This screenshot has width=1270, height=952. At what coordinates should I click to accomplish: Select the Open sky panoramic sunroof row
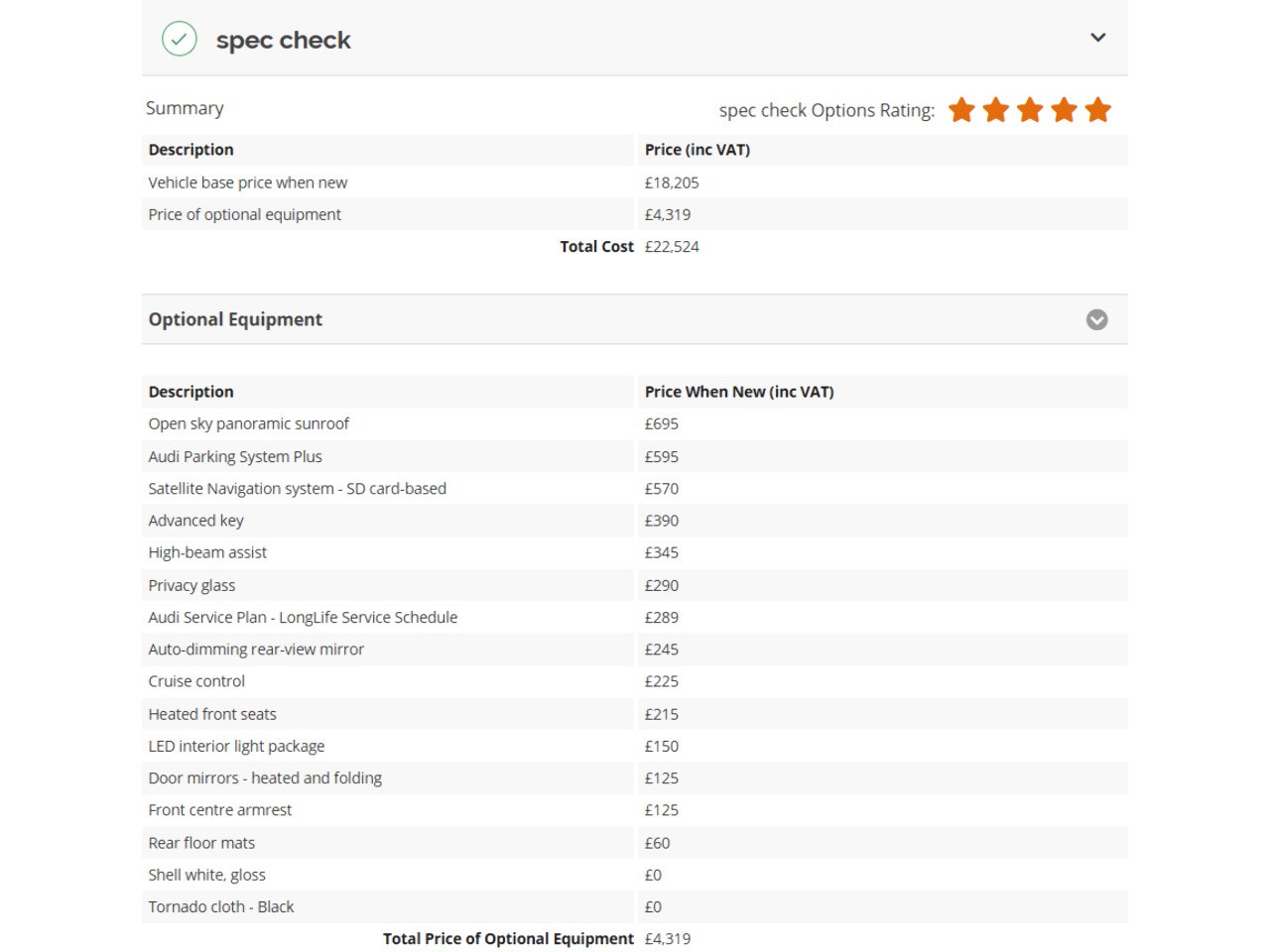coord(249,423)
